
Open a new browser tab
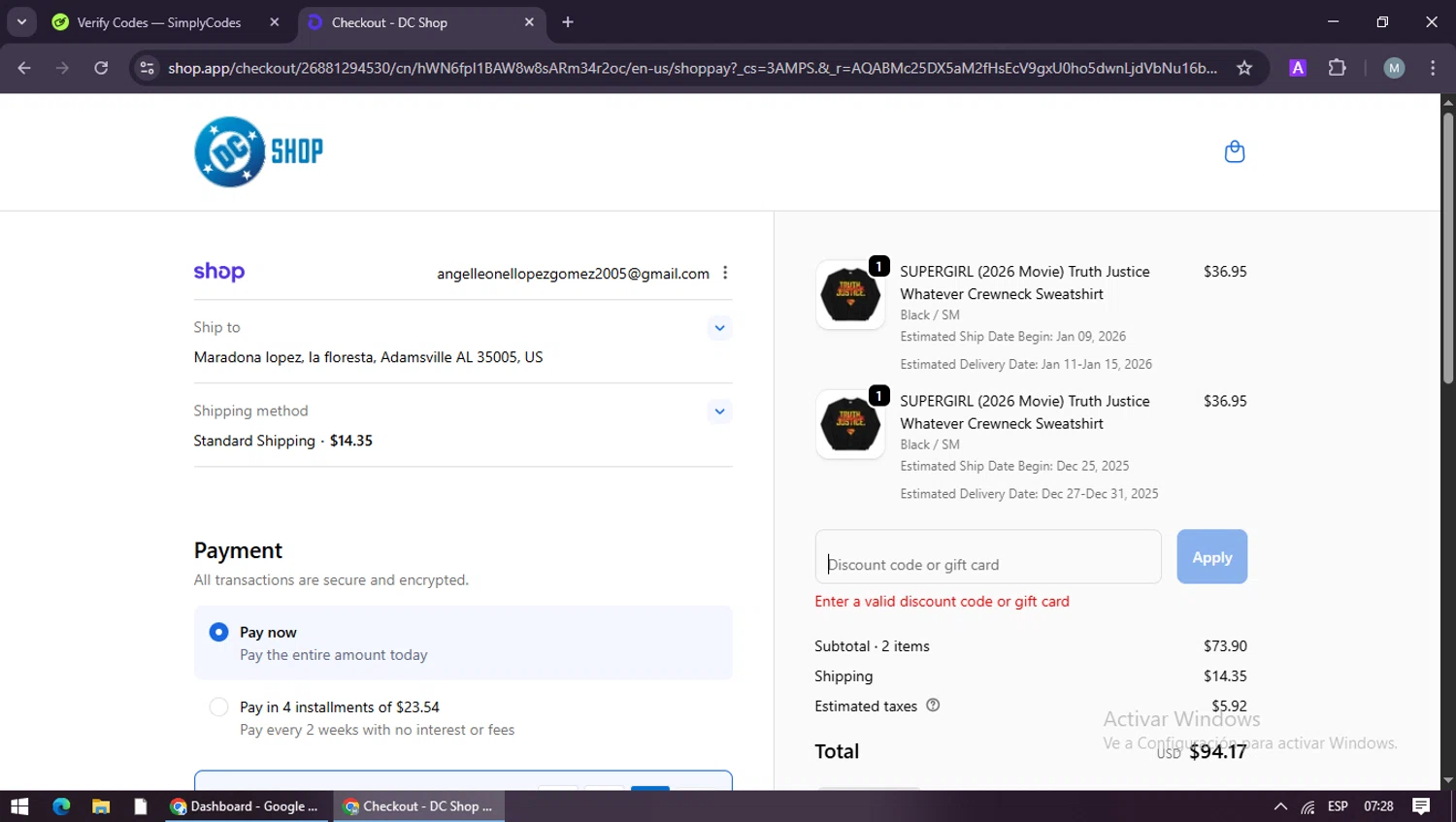coord(568,22)
